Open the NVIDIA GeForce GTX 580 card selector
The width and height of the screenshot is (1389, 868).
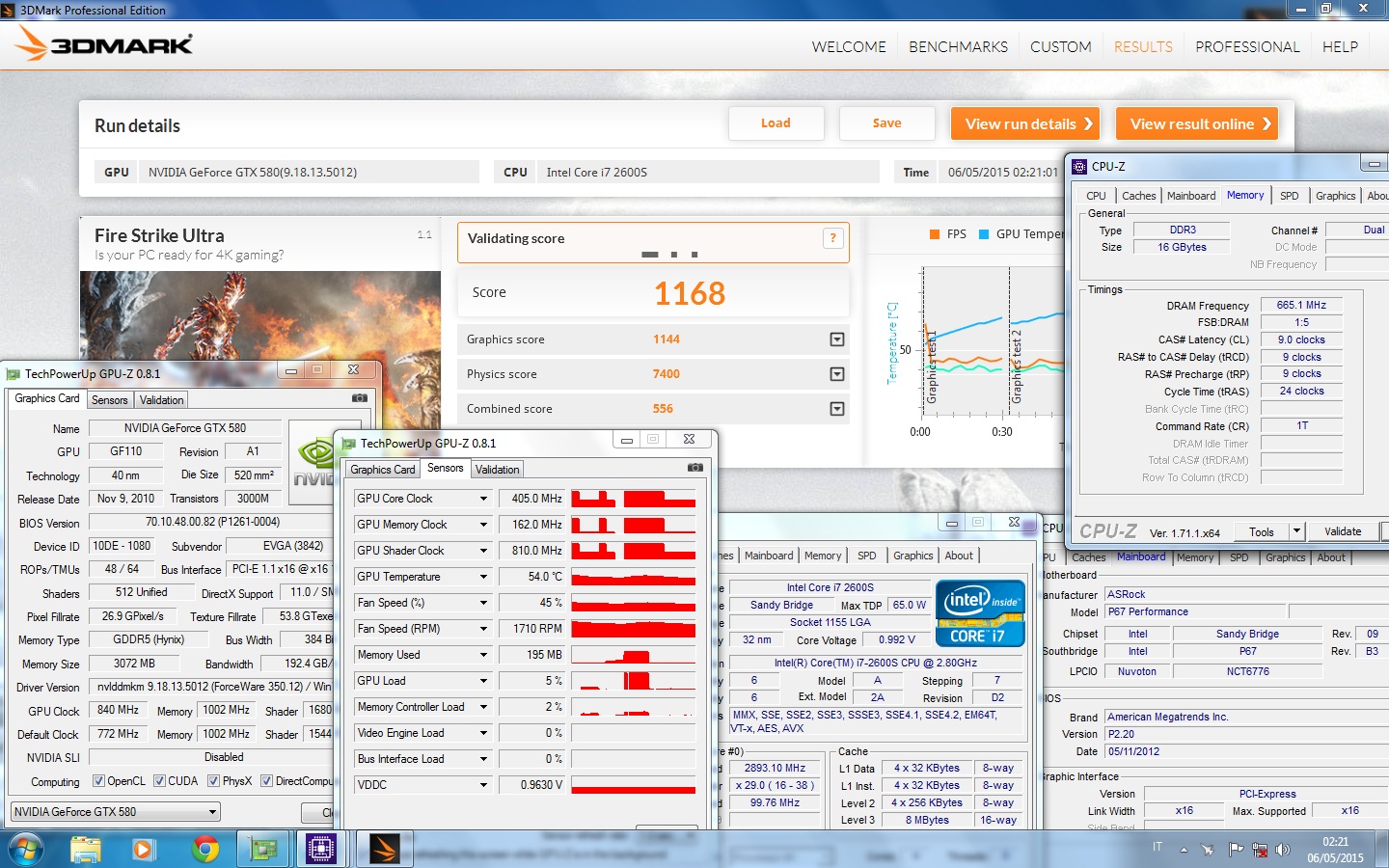(x=115, y=812)
